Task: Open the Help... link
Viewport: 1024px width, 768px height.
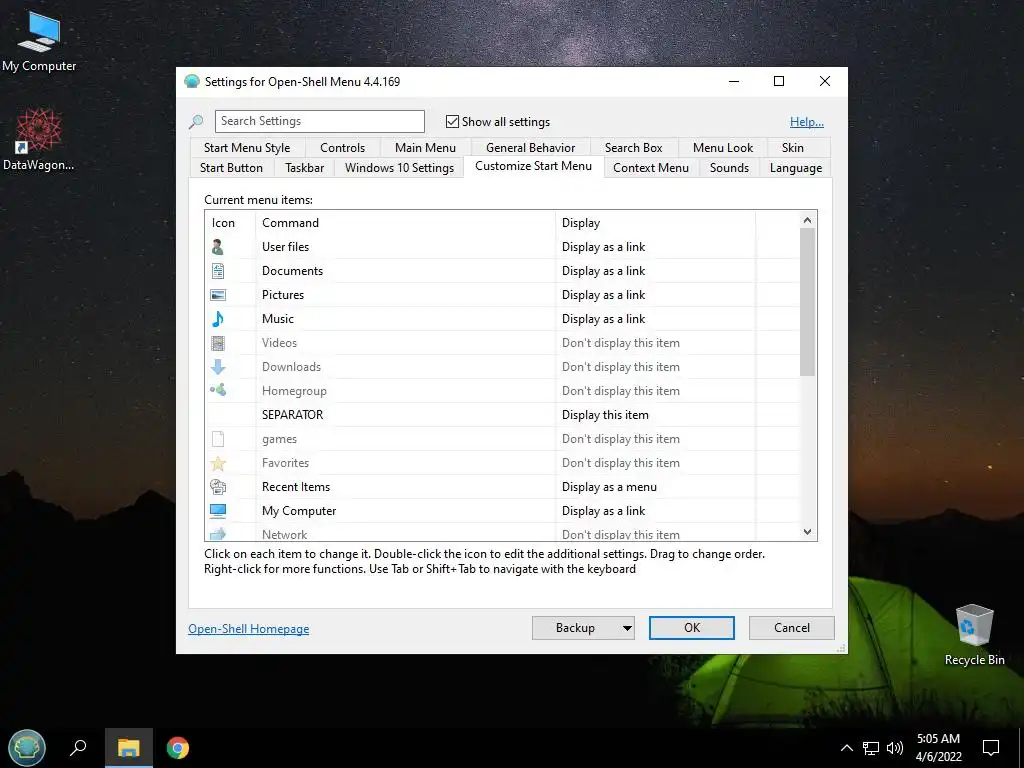Action: [x=807, y=121]
